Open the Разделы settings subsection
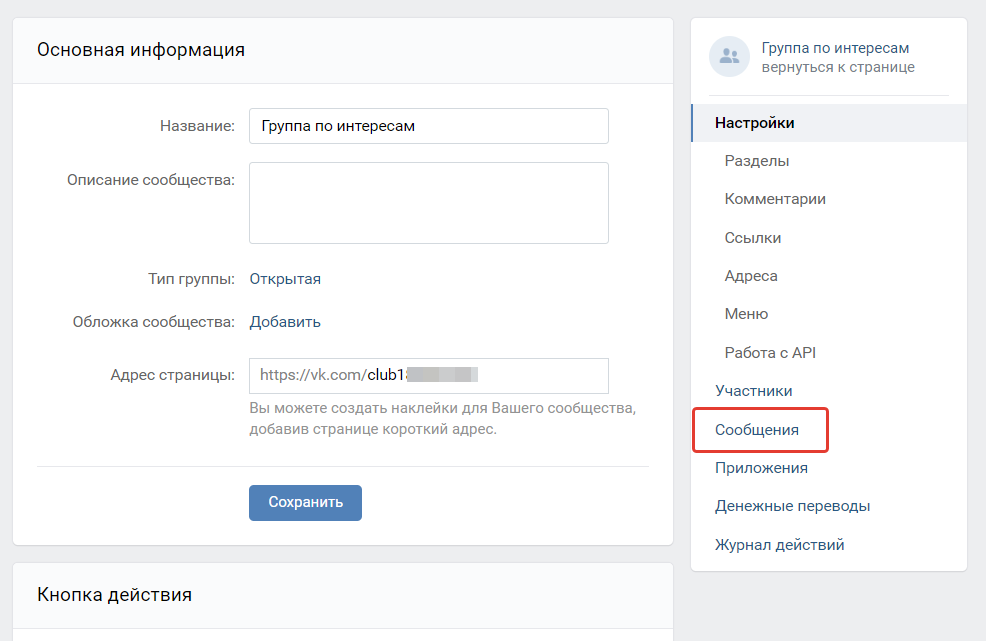The image size is (986, 641). [x=757, y=161]
